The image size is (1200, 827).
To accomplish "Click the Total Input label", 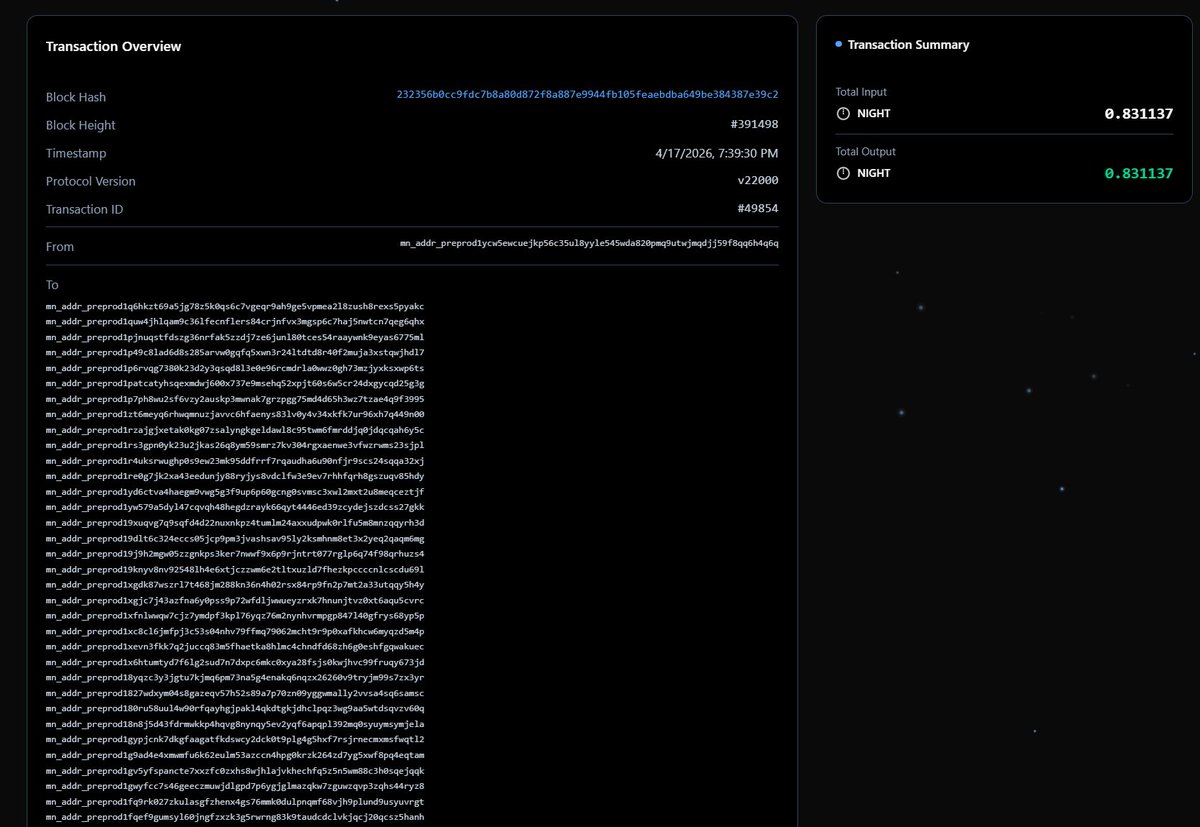I will point(861,91).
